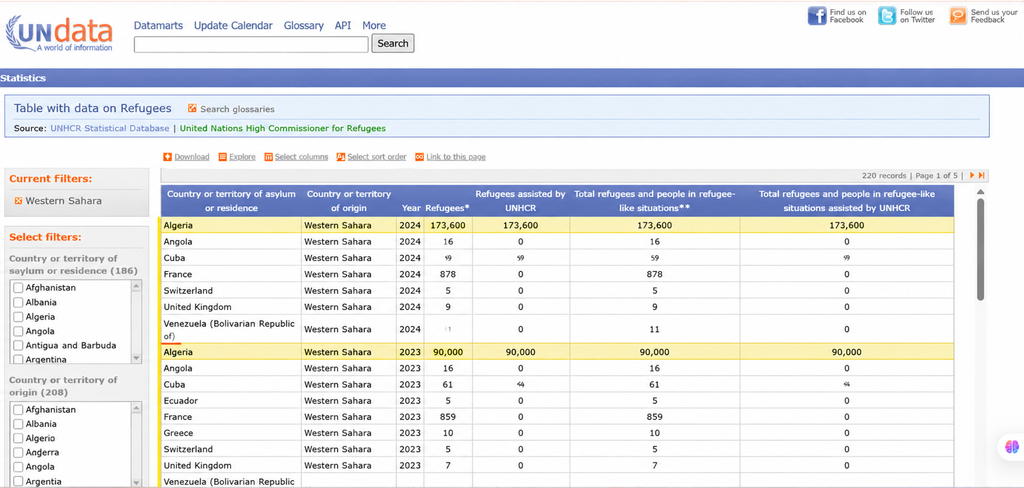The width and height of the screenshot is (1024, 488).
Task: Check Afghanistan in asylum country list
Action: pos(18,288)
